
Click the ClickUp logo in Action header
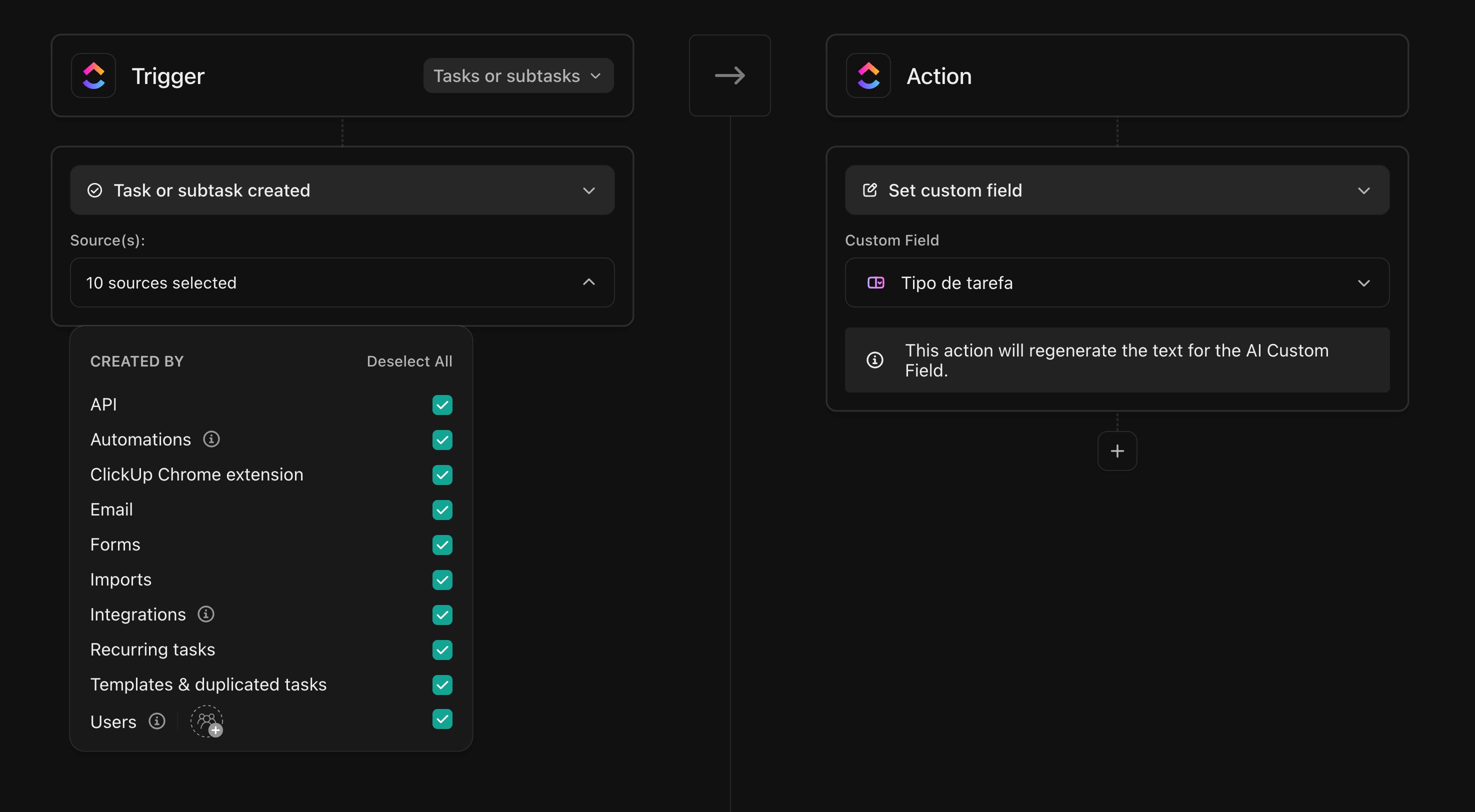pyautogui.click(x=868, y=75)
